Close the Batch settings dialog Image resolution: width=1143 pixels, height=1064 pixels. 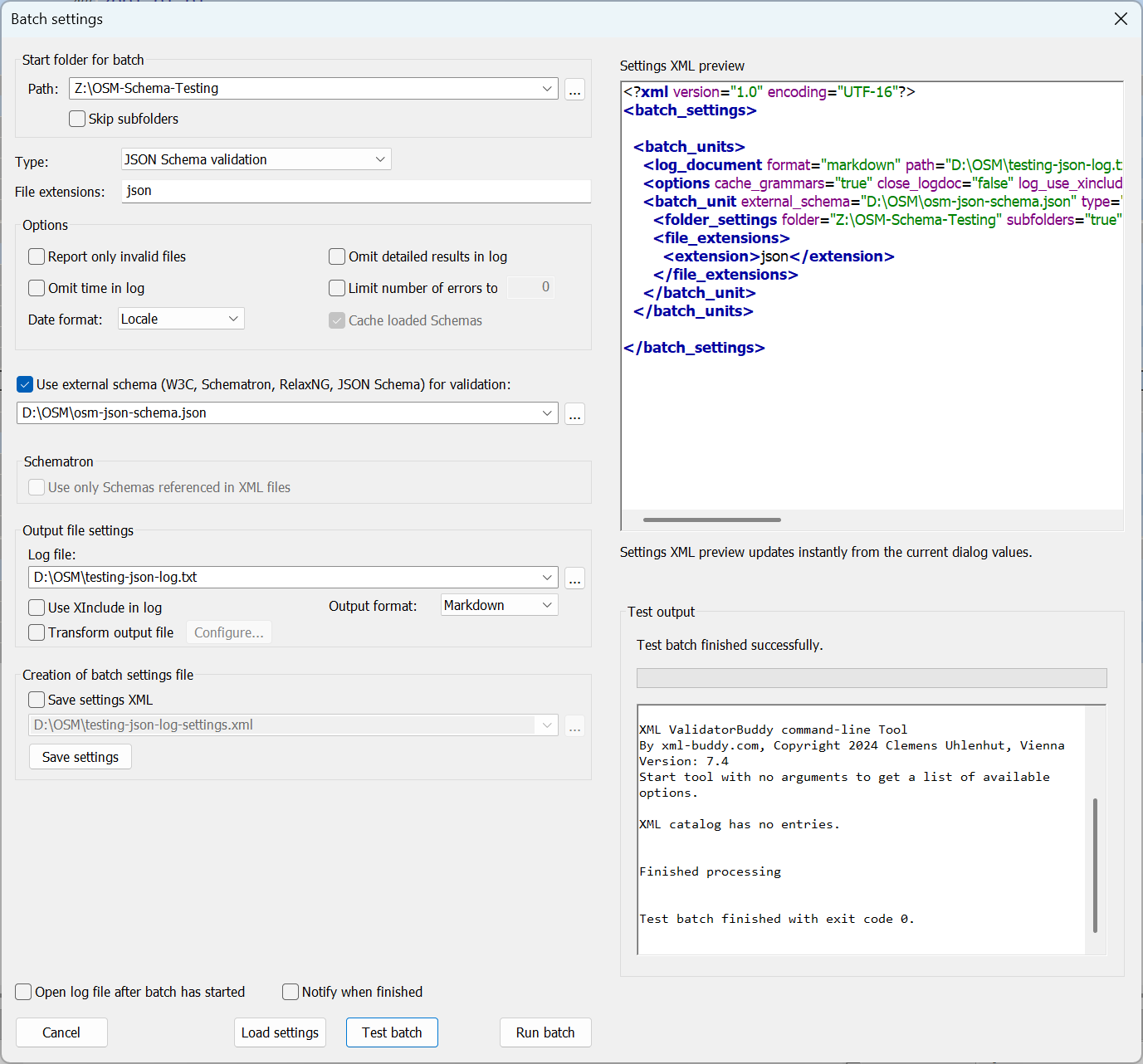tap(1121, 18)
